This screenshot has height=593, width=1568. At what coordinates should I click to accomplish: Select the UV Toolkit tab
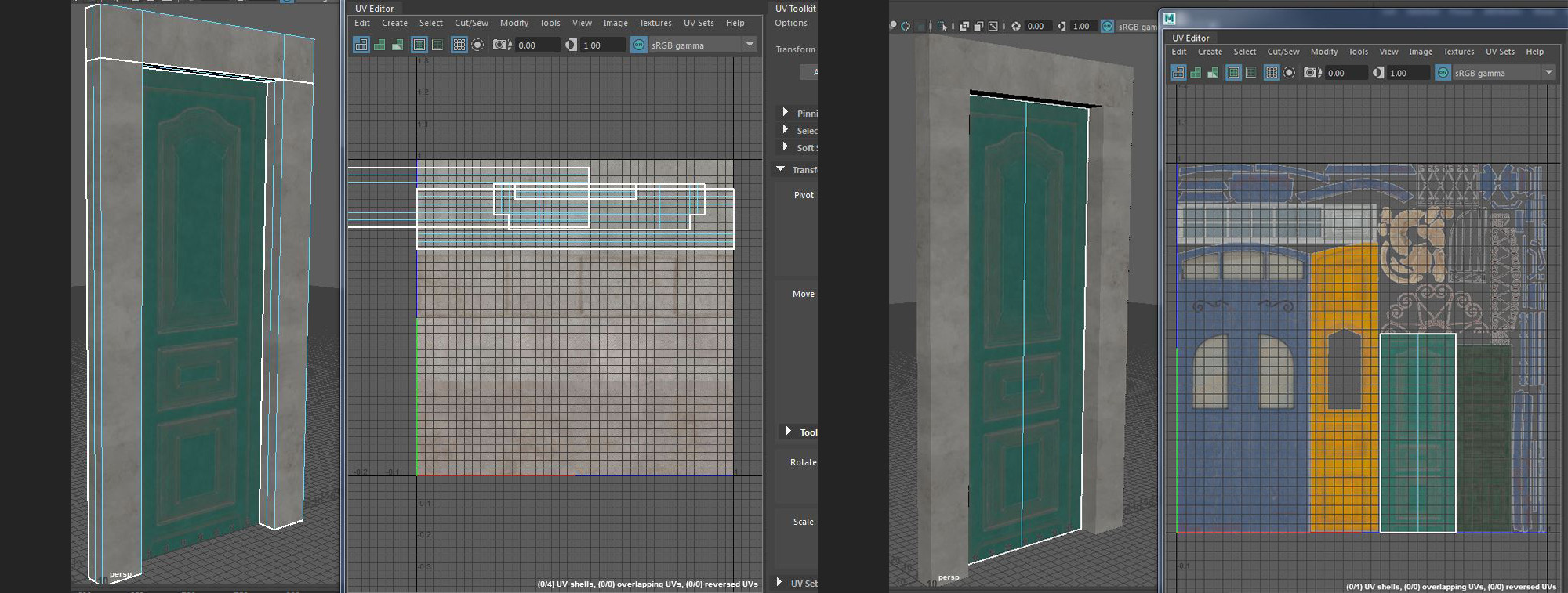tap(796, 9)
